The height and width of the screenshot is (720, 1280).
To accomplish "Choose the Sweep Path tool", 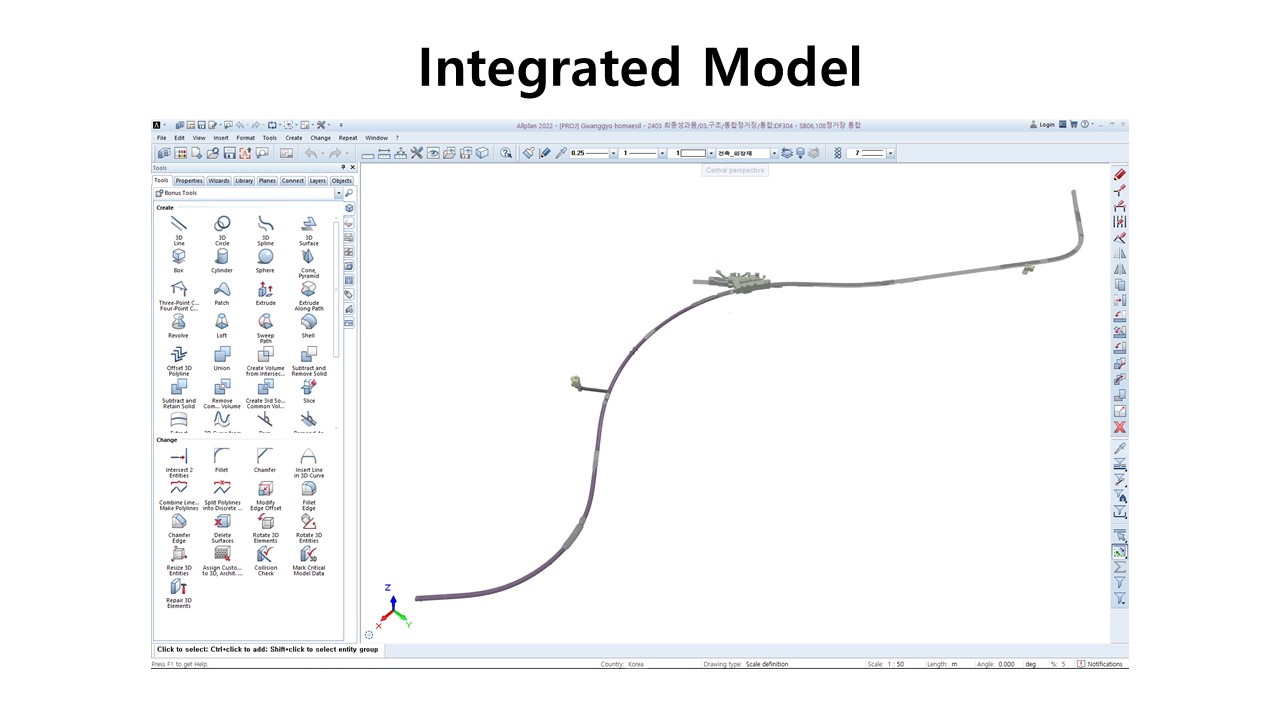I will tap(265, 322).
